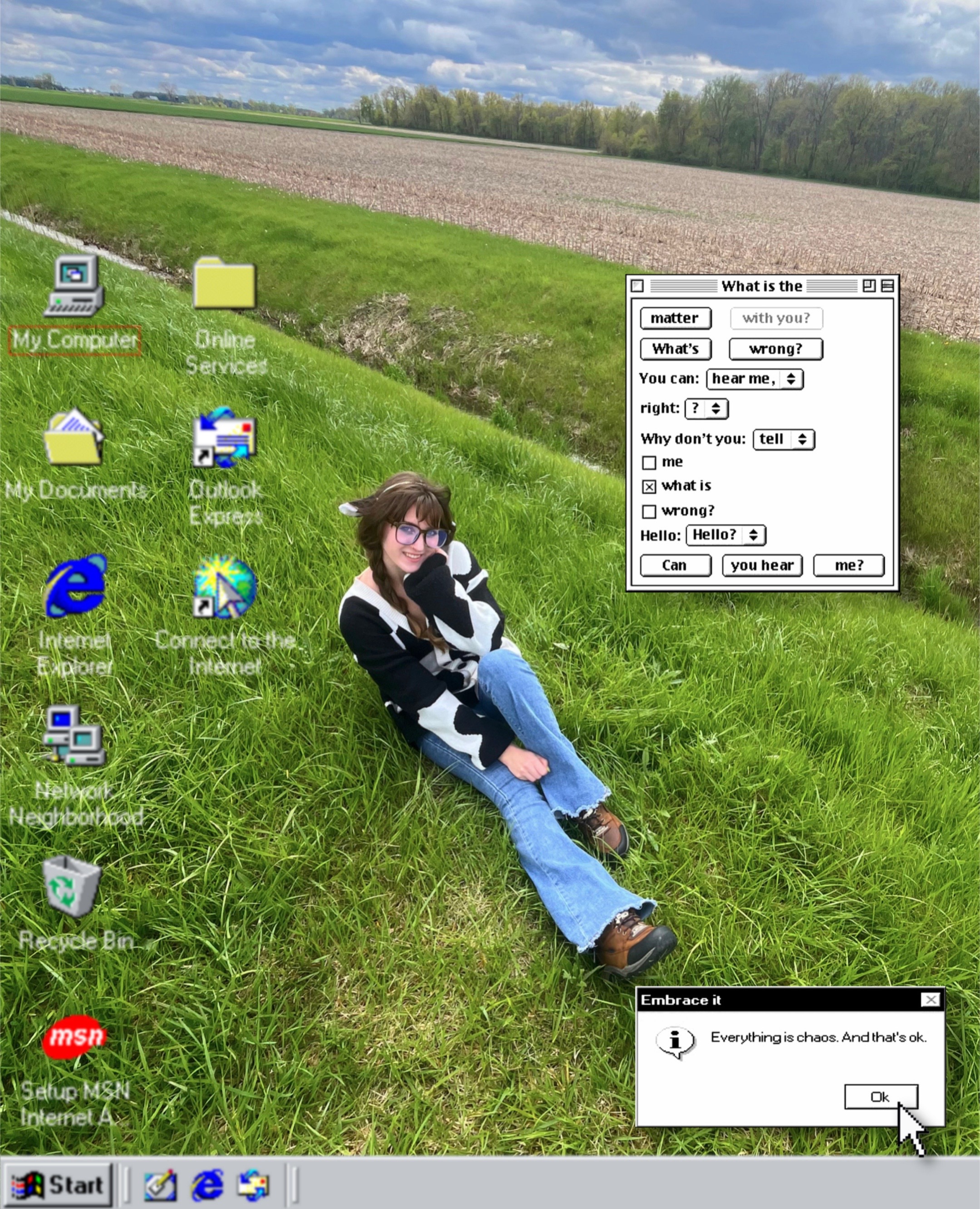Close the Embrace it dialog
This screenshot has width=980, height=1209.
point(931,1000)
